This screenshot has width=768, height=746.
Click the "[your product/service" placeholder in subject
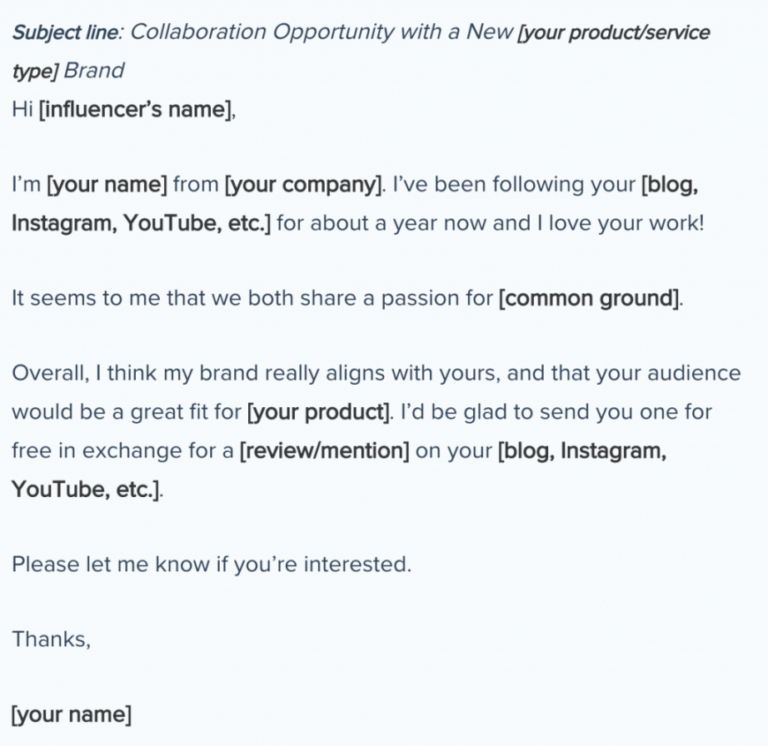614,33
